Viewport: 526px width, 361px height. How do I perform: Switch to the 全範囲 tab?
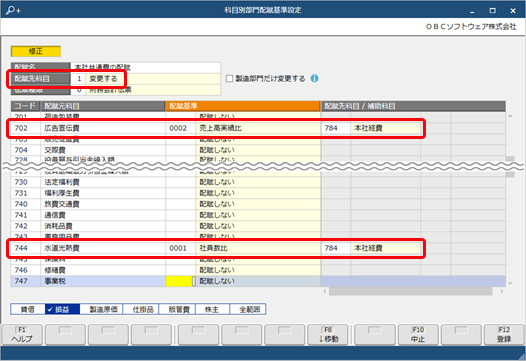click(248, 309)
